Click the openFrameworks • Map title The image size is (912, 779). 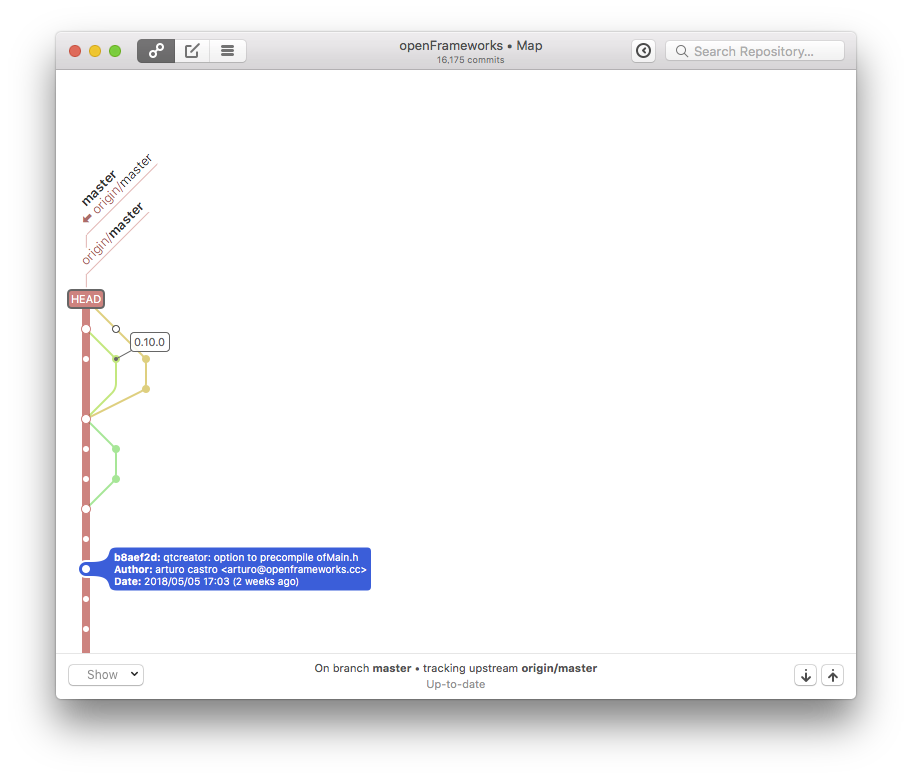[471, 45]
